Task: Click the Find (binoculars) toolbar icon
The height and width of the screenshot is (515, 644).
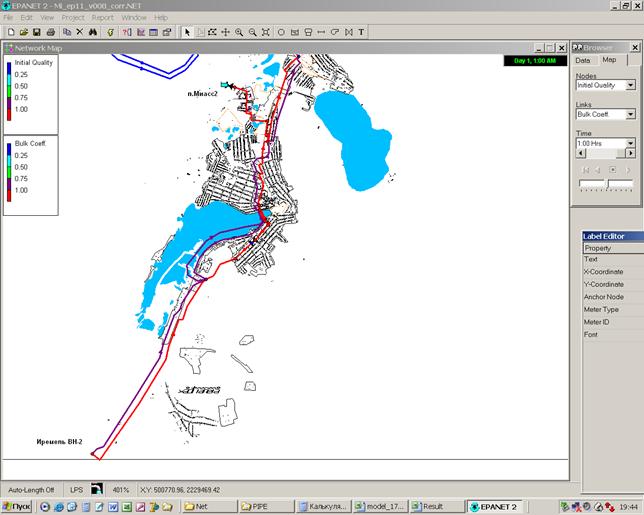Action: pyautogui.click(x=93, y=32)
